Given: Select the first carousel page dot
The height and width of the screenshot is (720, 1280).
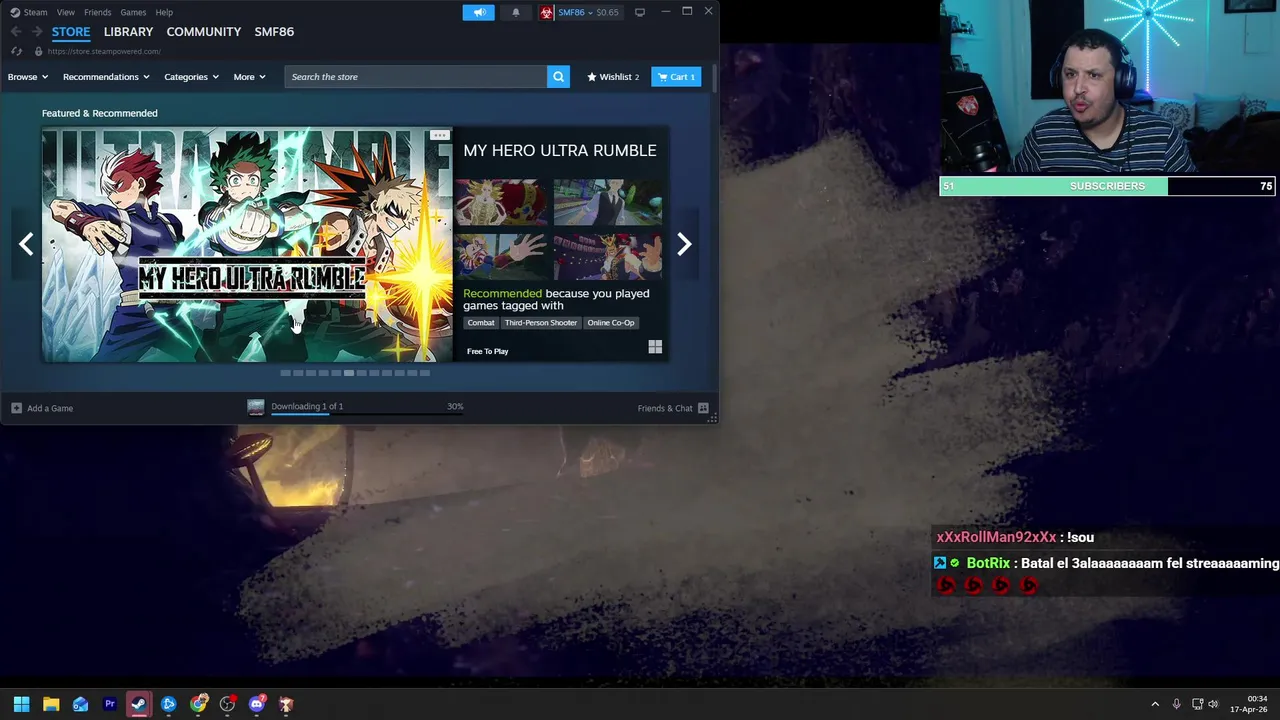Looking at the screenshot, I should coord(285,373).
